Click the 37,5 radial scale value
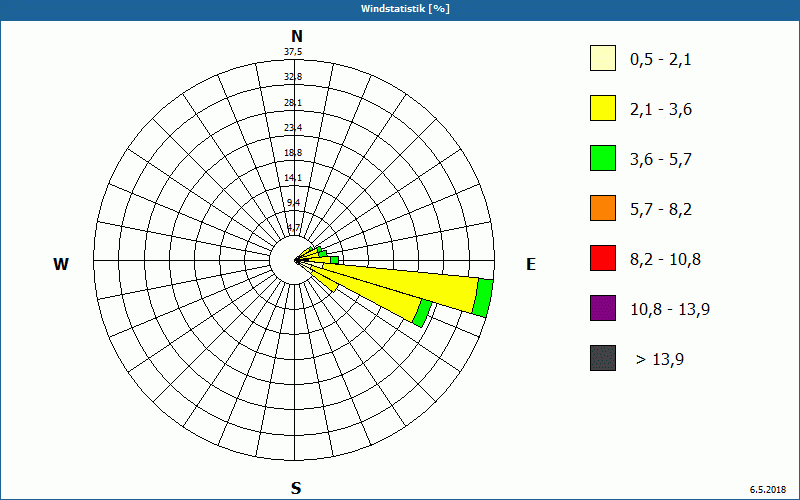 click(x=293, y=52)
